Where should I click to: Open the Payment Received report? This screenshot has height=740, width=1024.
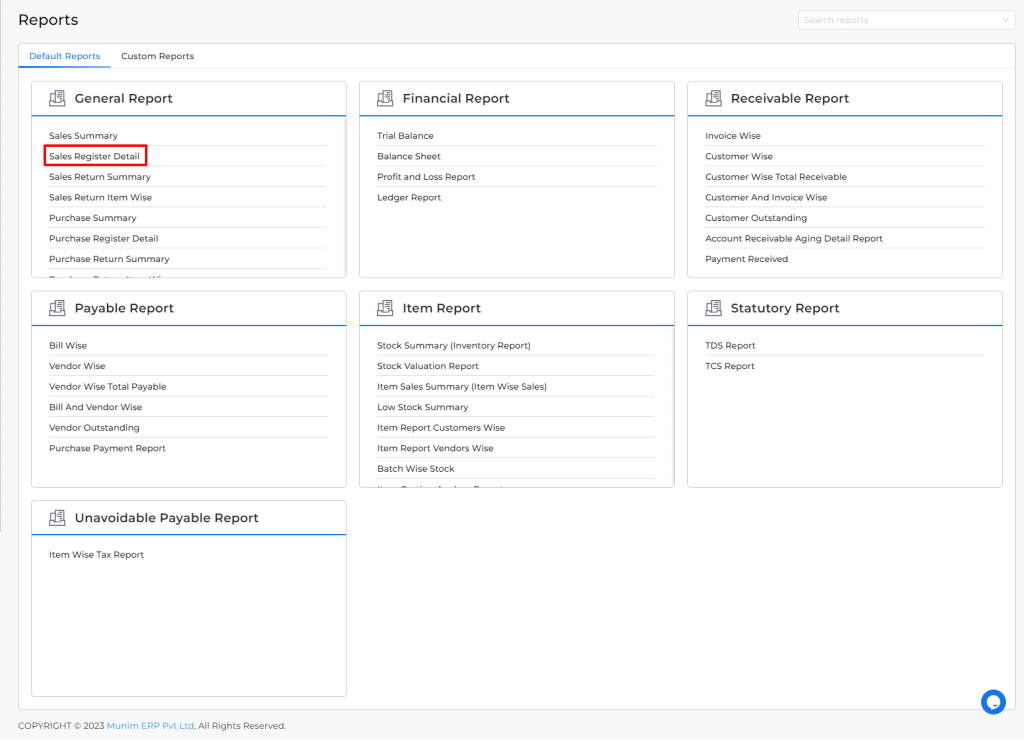tap(746, 259)
